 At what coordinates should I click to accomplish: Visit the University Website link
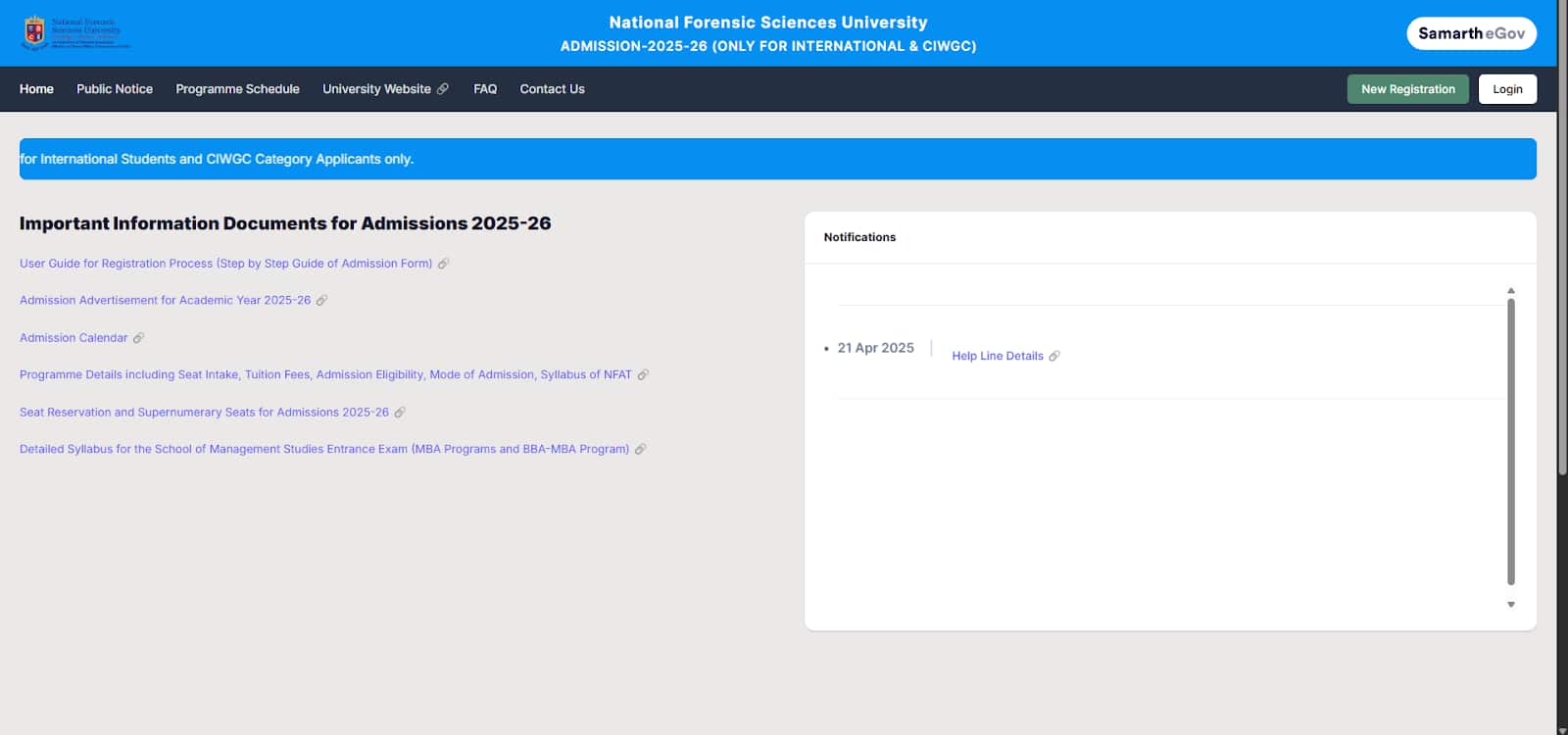click(x=376, y=89)
